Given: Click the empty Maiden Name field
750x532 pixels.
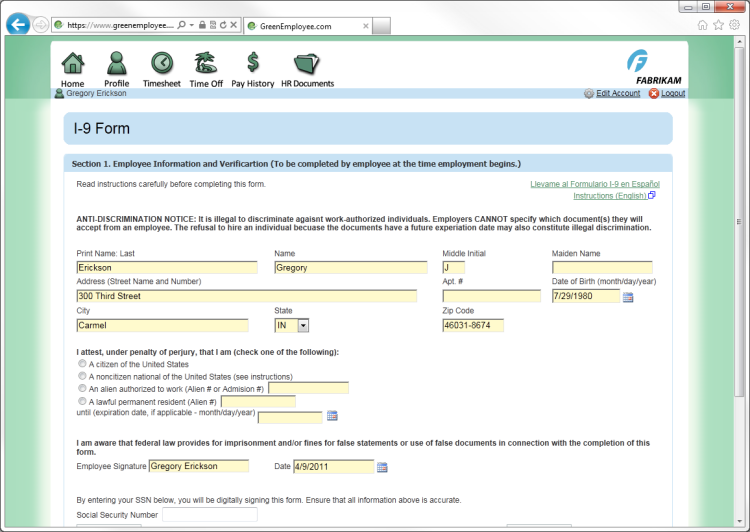Looking at the screenshot, I should point(602,267).
